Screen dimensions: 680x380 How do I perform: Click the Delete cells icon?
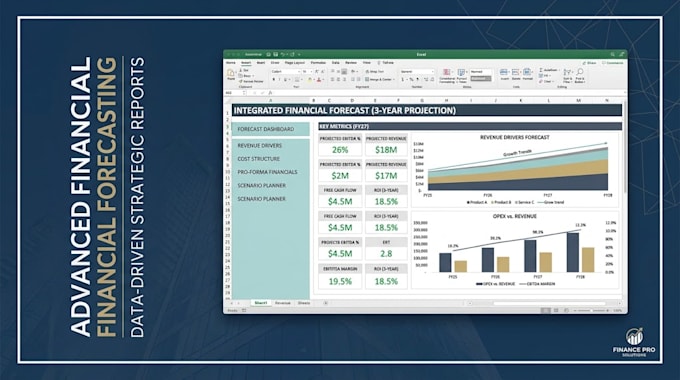[515, 72]
